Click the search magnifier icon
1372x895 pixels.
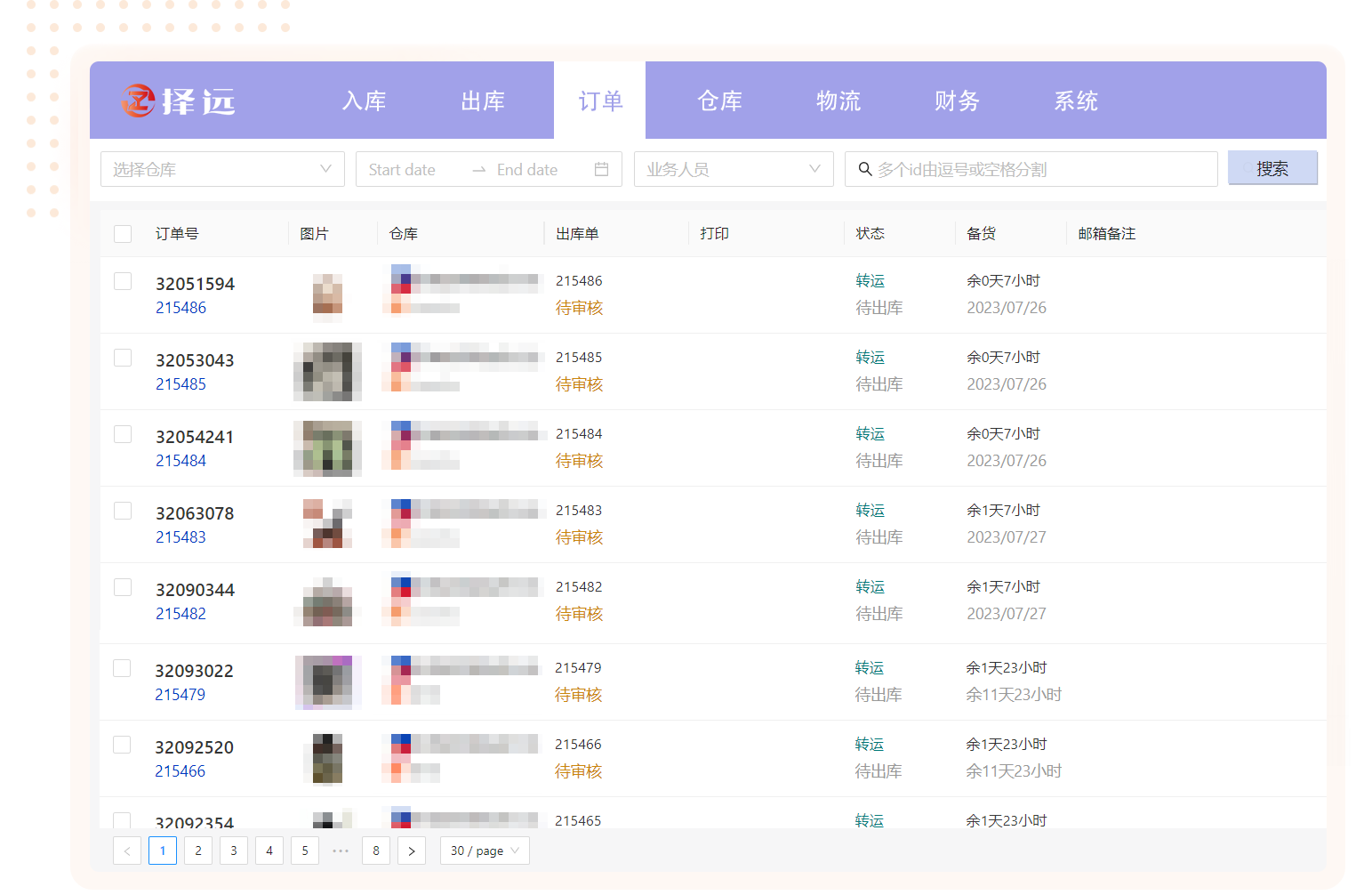point(864,169)
